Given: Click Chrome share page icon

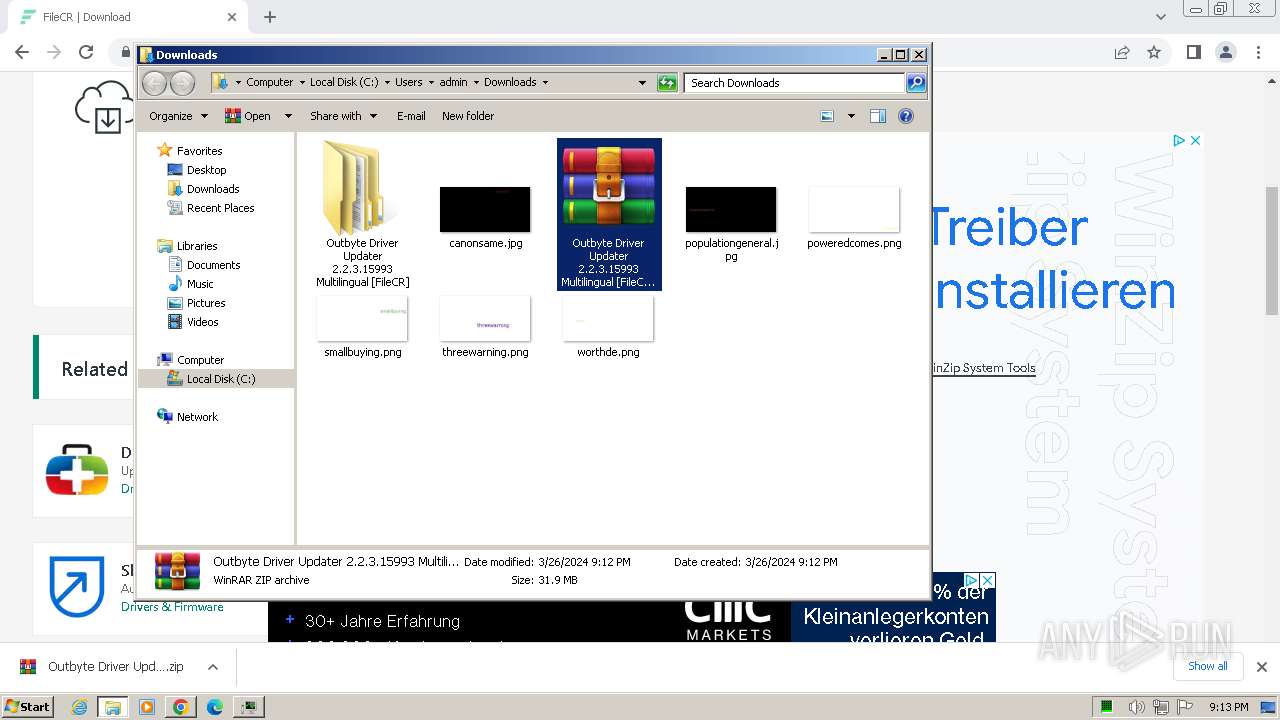Looking at the screenshot, I should click(x=1122, y=52).
